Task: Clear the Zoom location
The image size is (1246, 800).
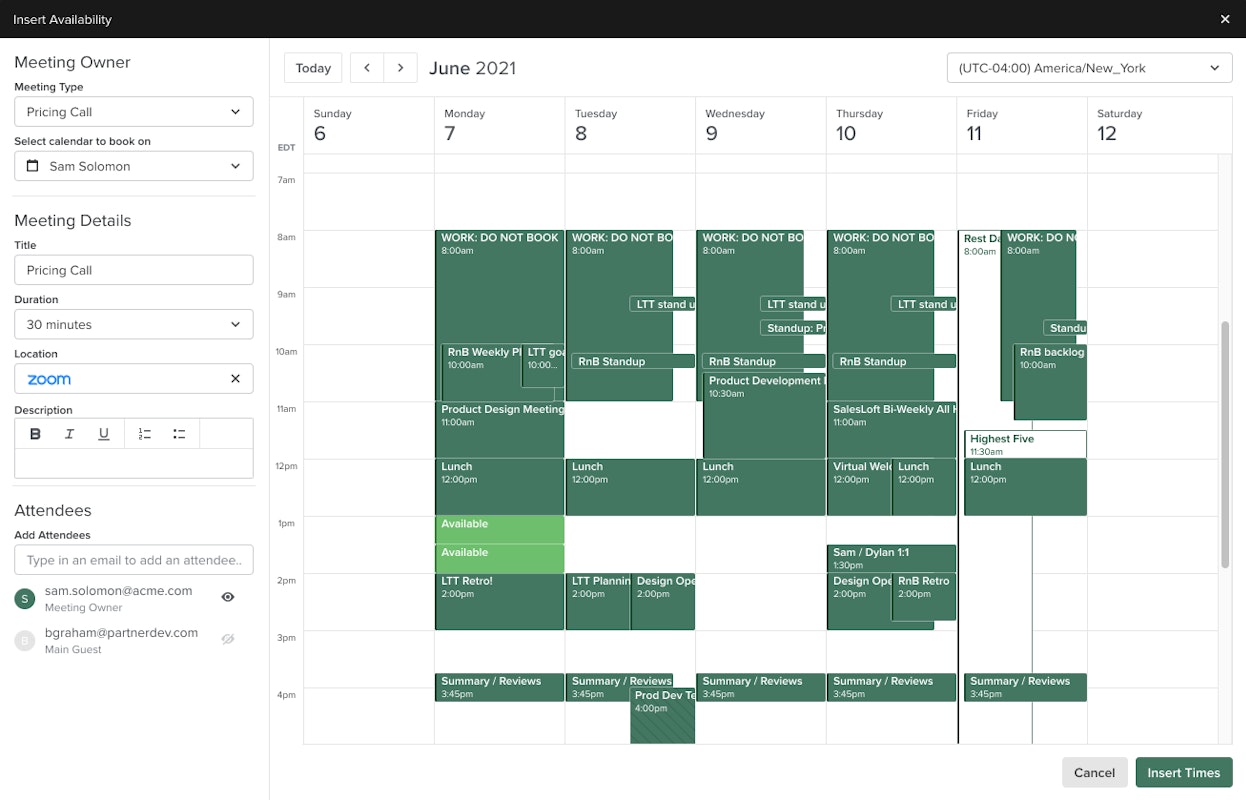Action: [x=235, y=379]
